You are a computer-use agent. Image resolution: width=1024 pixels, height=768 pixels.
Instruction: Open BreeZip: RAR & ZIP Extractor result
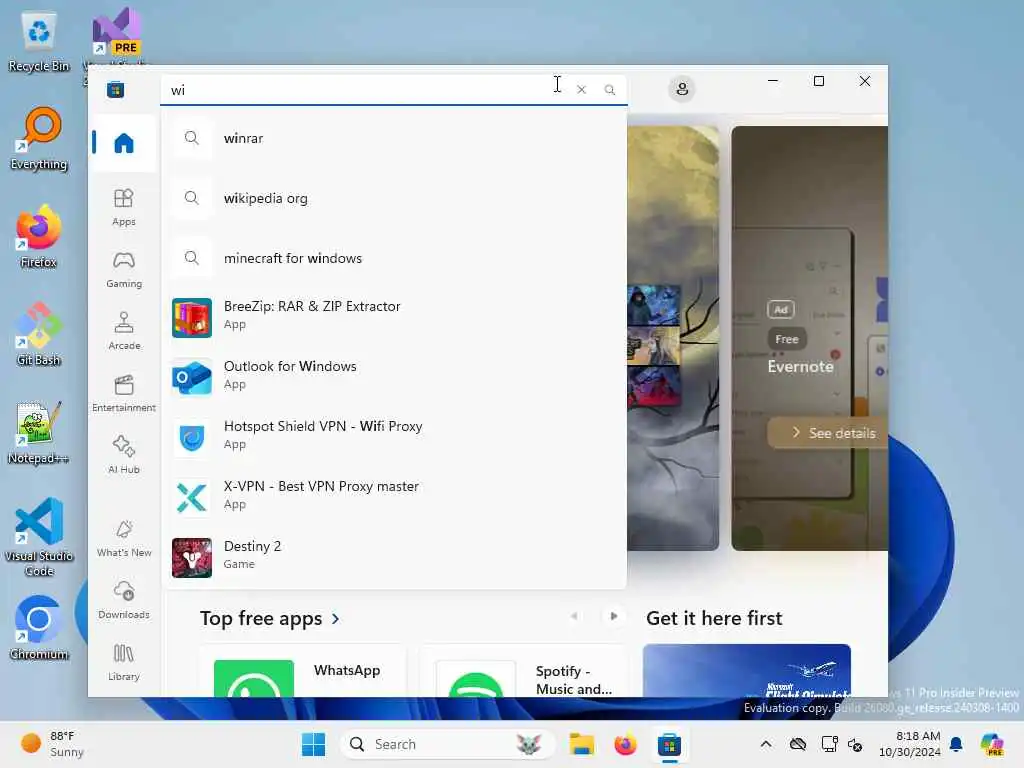coord(394,317)
